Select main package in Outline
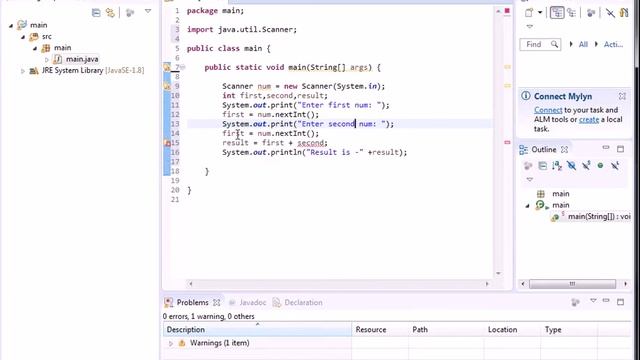Screen dimensions: 640x360 561,194
